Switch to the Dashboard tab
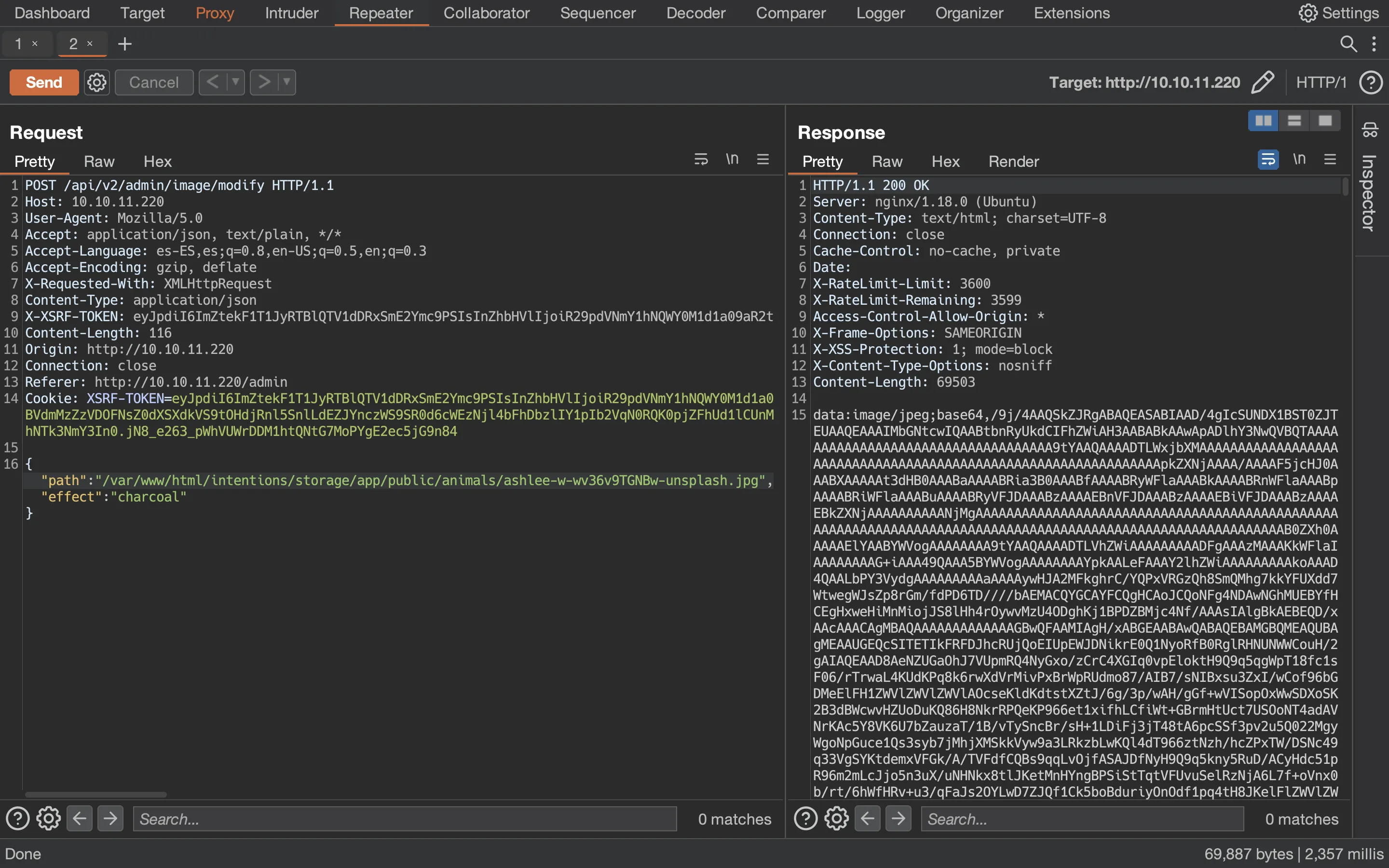This screenshot has height=868, width=1389. tap(52, 13)
